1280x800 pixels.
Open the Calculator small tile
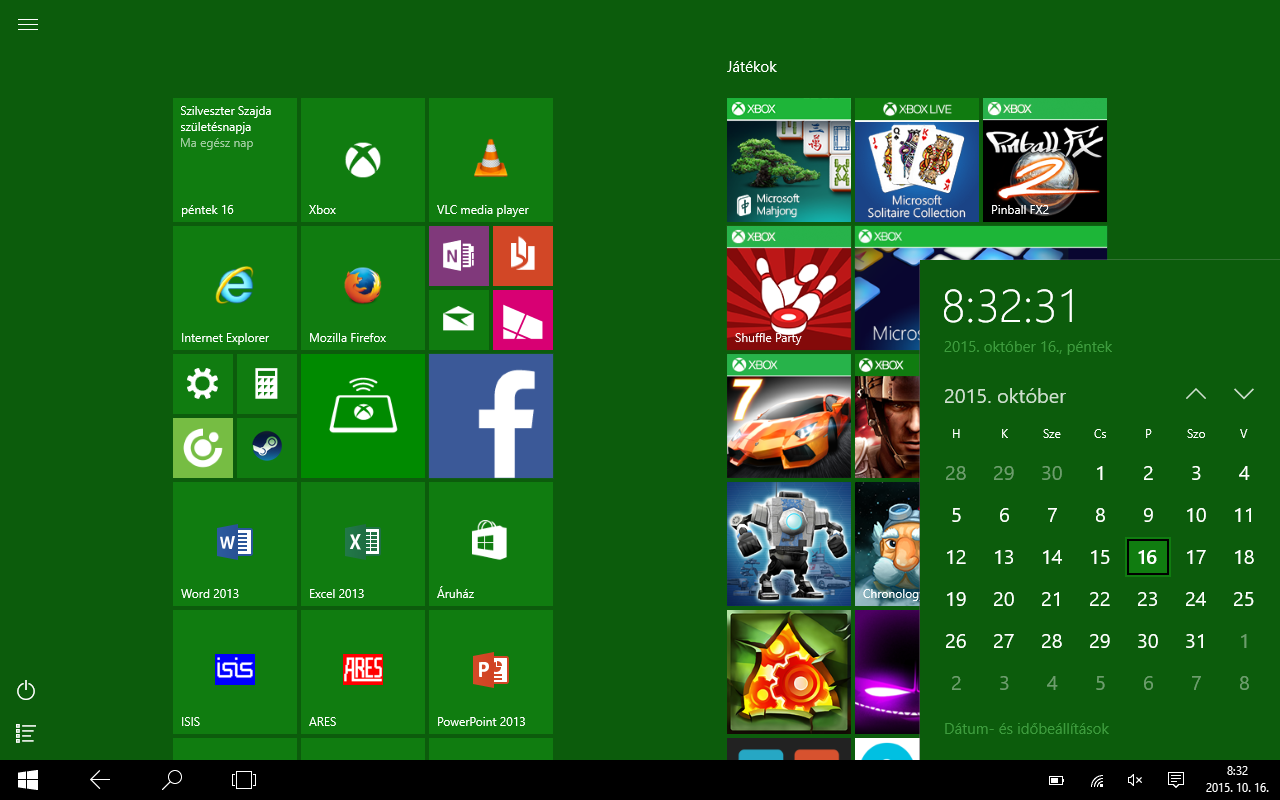(x=267, y=384)
